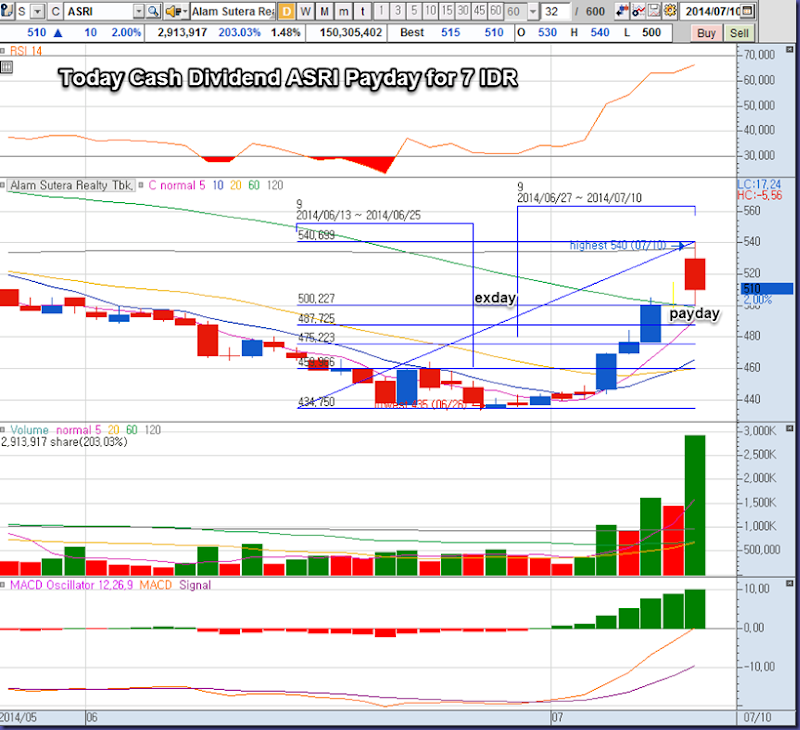Click the Alam Sutera Realty name box
This screenshot has width=800, height=730.
[233, 11]
